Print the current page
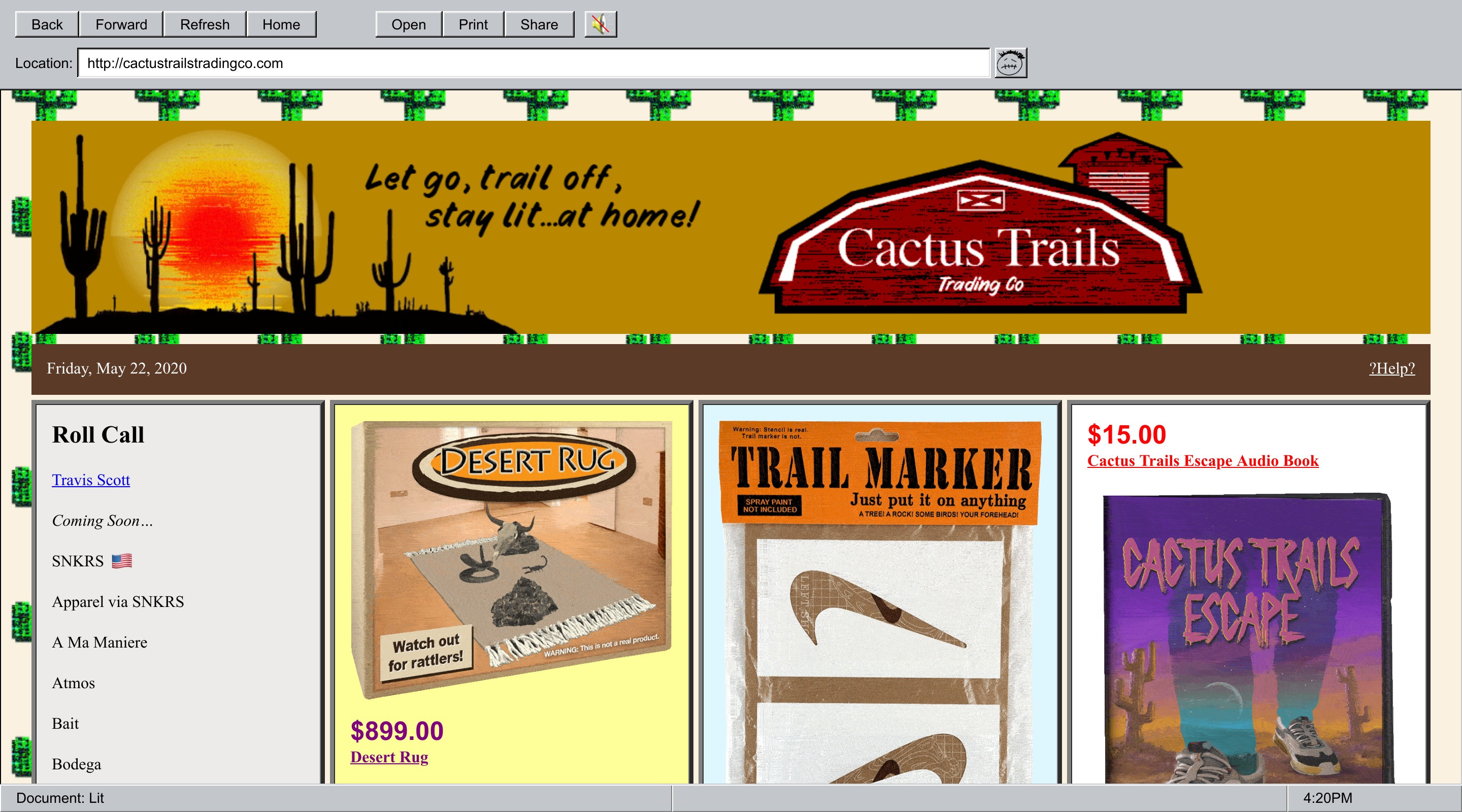Image resolution: width=1462 pixels, height=812 pixels. 473,24
